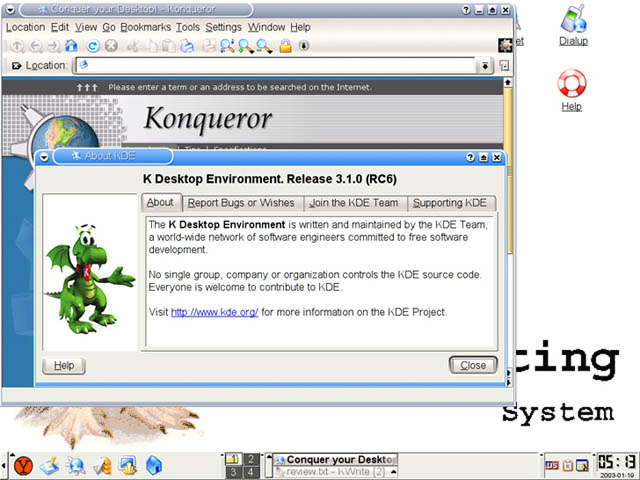The width and height of the screenshot is (640, 480).
Task: Click the "K Desktop Environment. Release 3.1.0 (RC6)" heading
Action: tap(270, 179)
